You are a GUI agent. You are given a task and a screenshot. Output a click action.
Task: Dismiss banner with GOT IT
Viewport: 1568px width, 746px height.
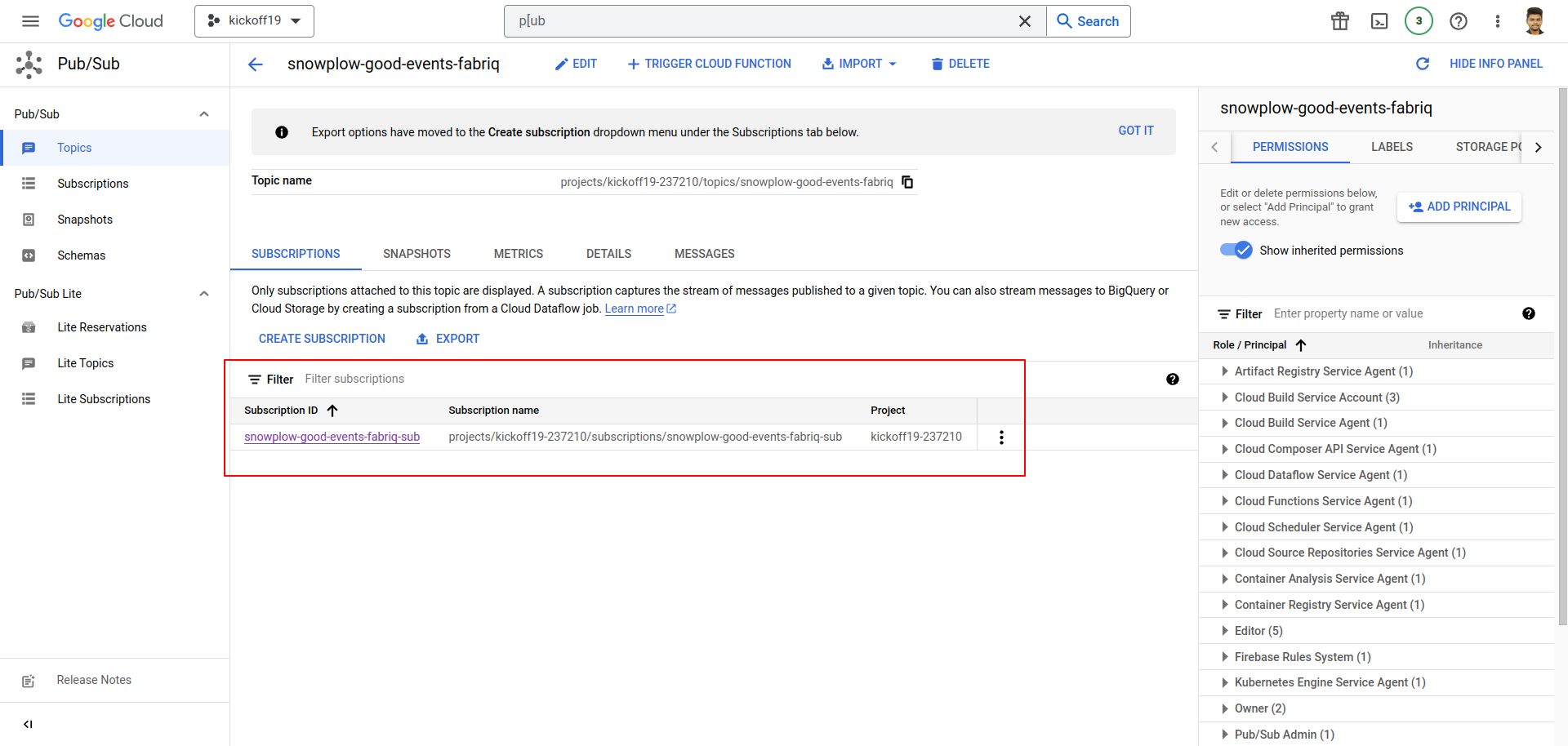1136,131
